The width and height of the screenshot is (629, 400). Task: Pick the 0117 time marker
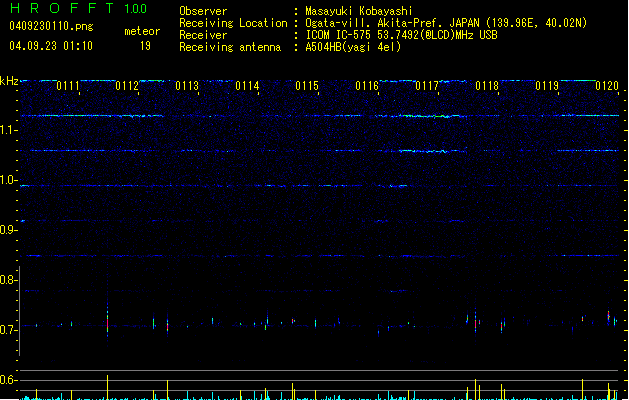click(427, 86)
